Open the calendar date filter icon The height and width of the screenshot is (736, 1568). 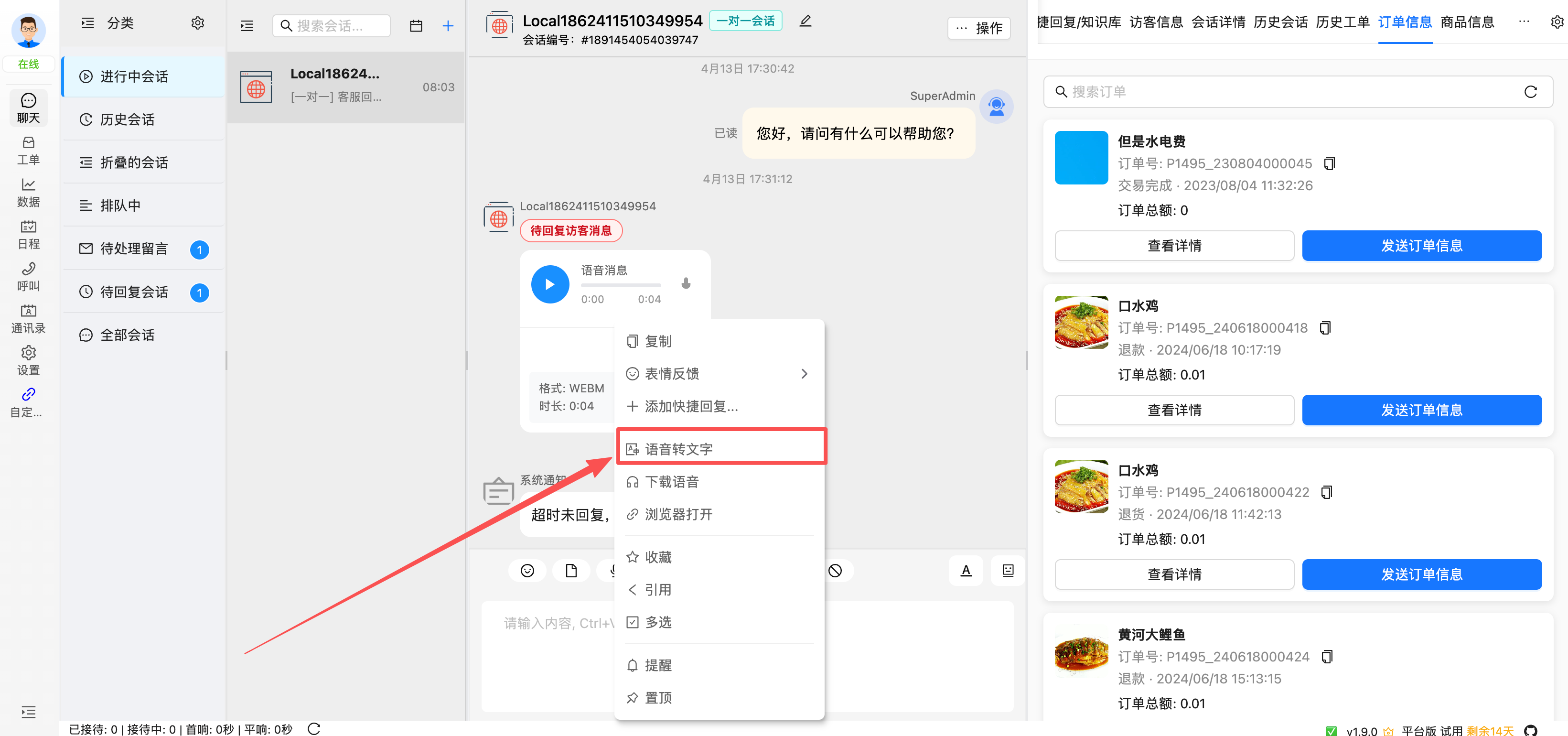(x=416, y=25)
